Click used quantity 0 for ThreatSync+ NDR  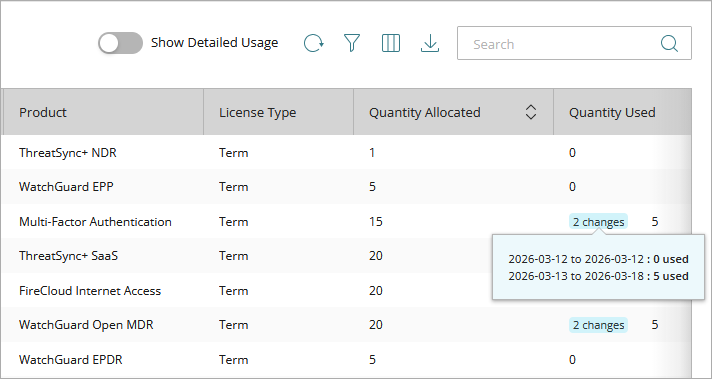coord(572,153)
